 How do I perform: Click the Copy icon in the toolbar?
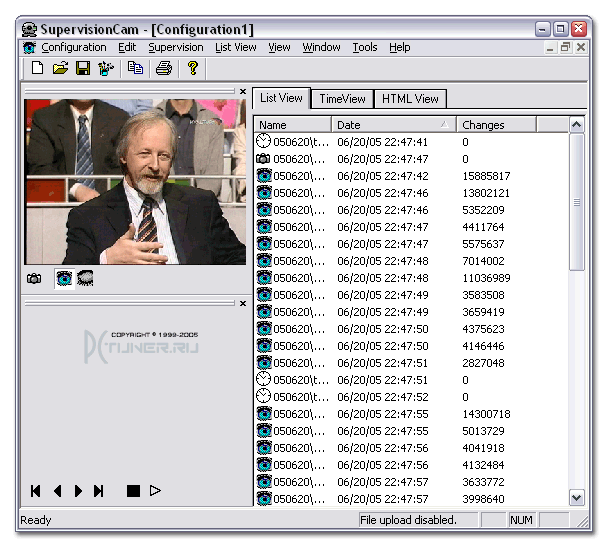pyautogui.click(x=135, y=68)
